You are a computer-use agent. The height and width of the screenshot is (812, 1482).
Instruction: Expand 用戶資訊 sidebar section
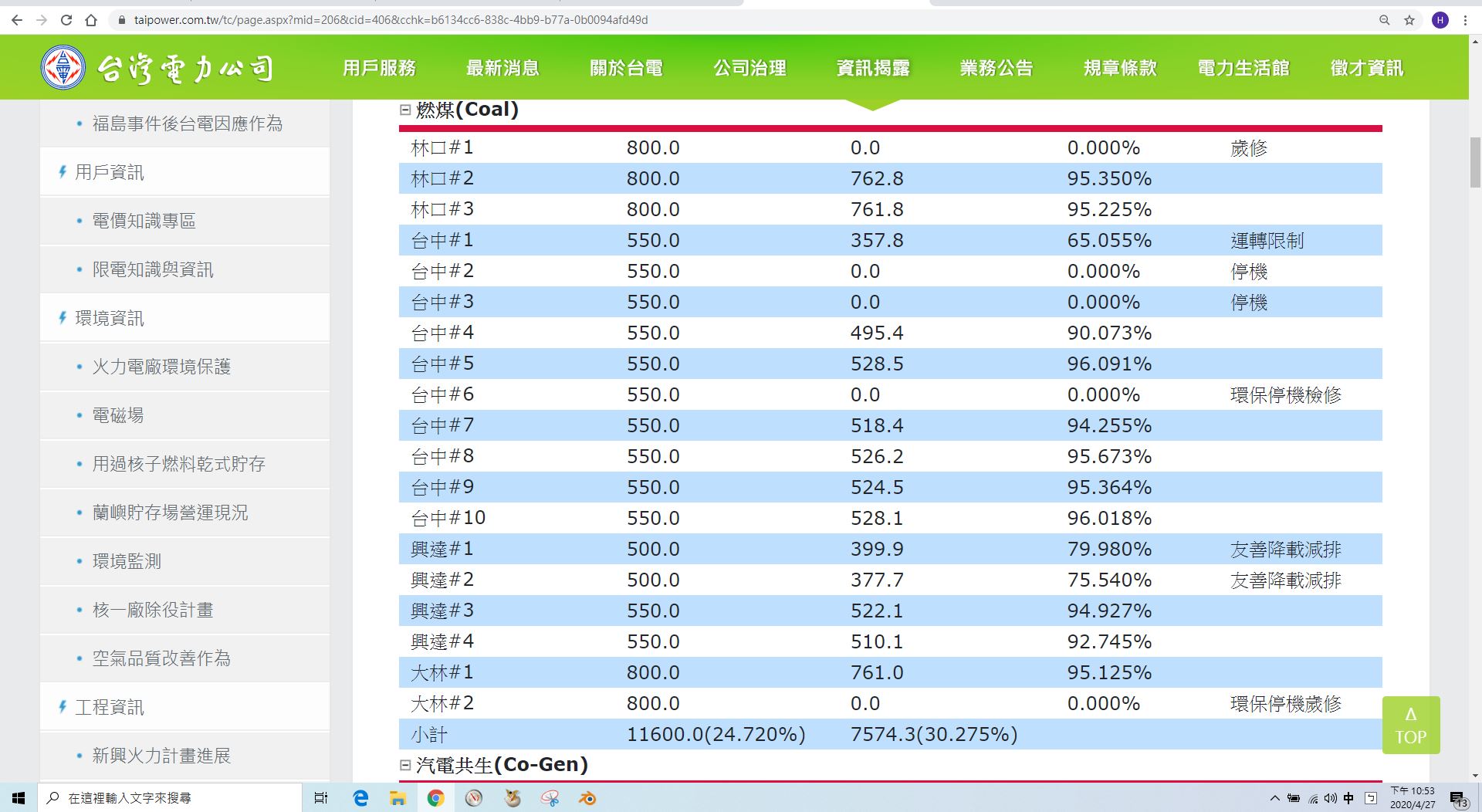[109, 172]
